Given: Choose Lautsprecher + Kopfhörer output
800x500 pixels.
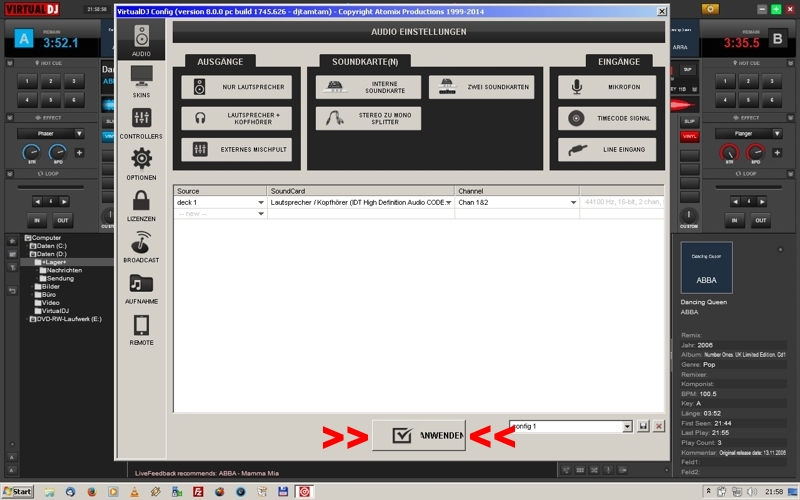Looking at the screenshot, I should 237,118.
